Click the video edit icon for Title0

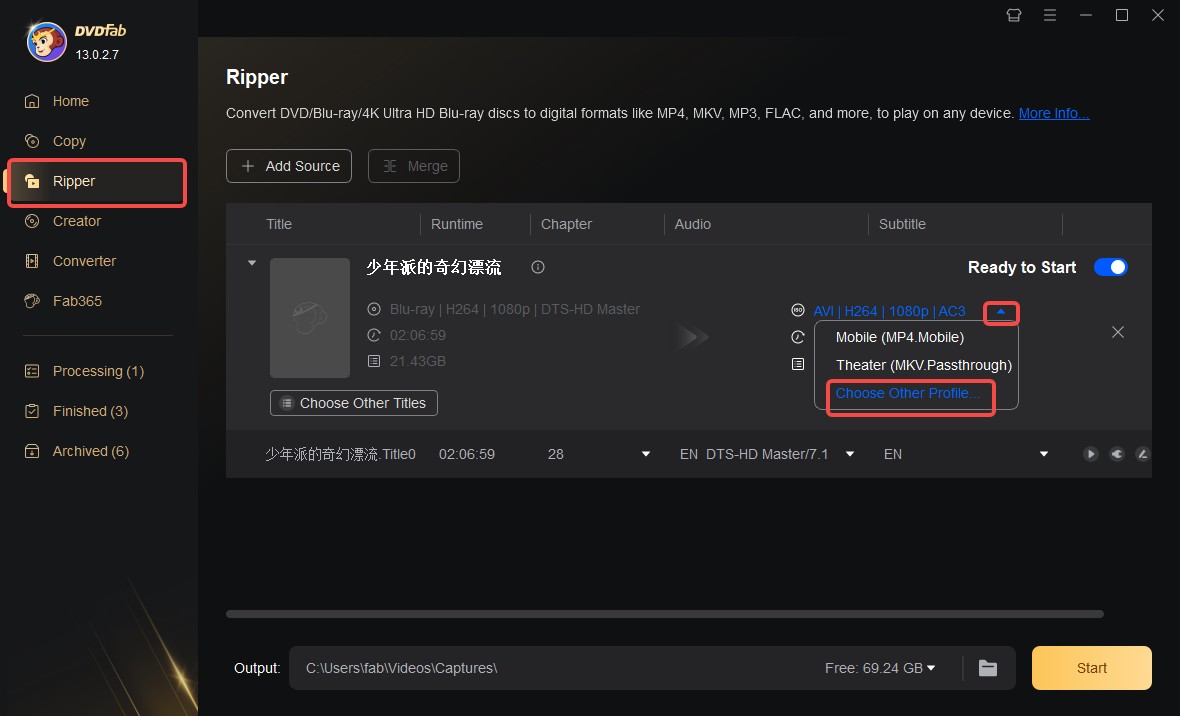pos(1142,454)
